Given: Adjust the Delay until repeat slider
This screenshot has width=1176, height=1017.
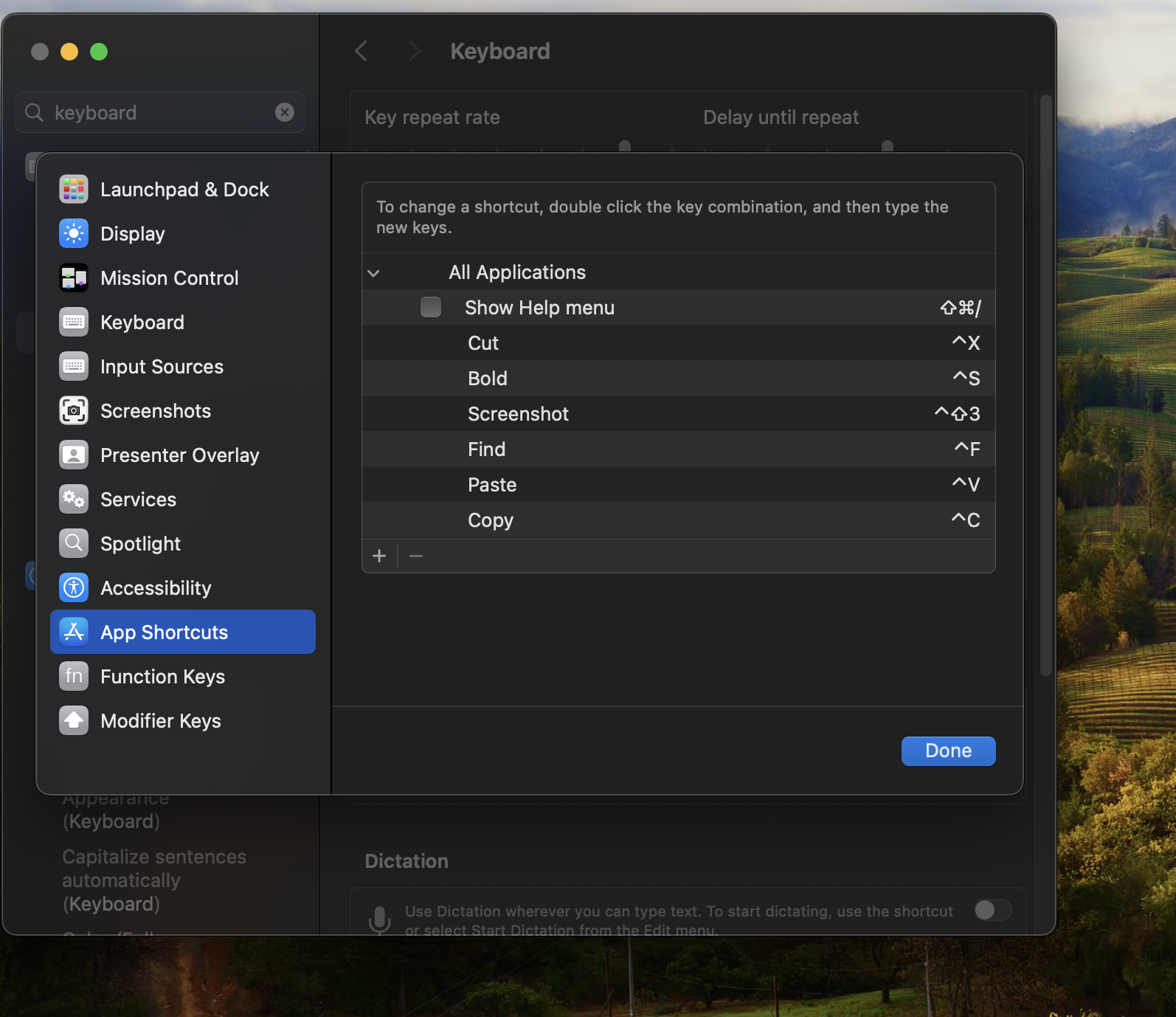Looking at the screenshot, I should point(888,145).
